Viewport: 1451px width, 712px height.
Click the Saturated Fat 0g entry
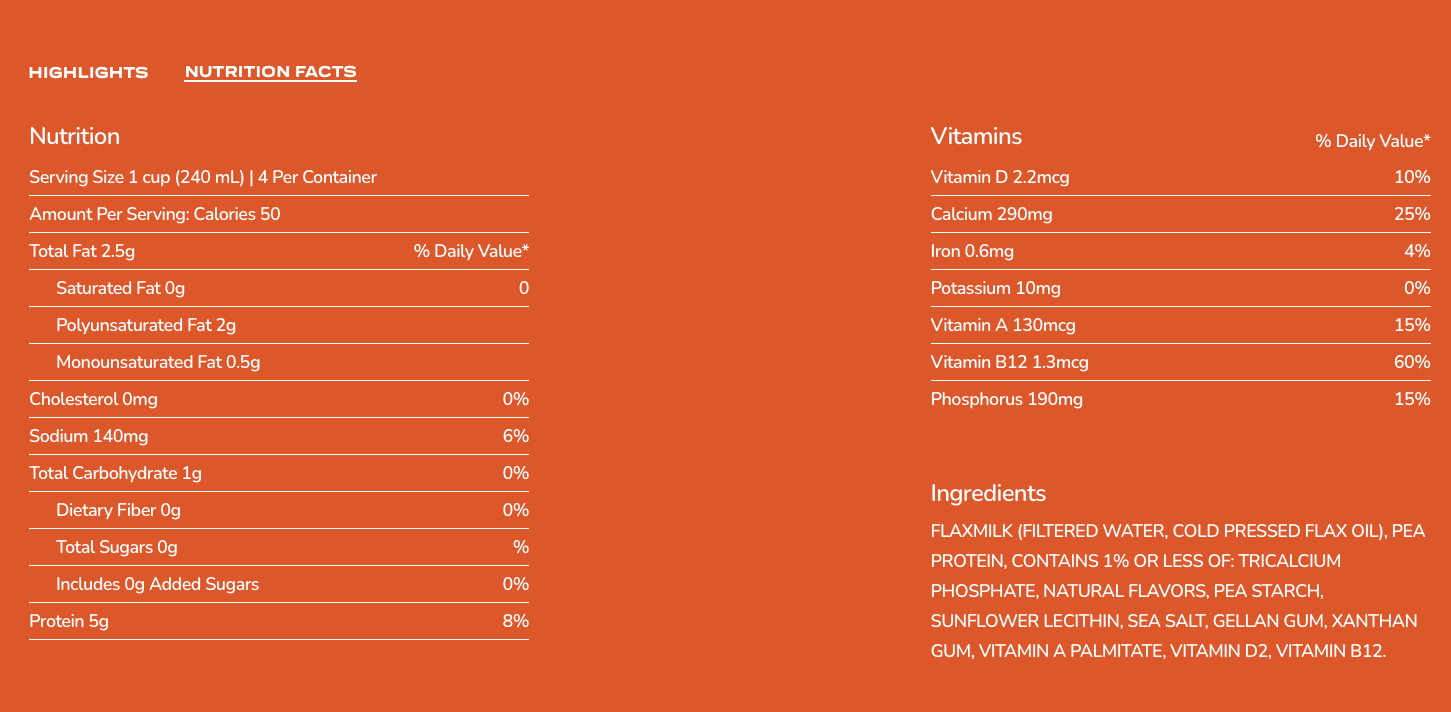[x=118, y=288]
